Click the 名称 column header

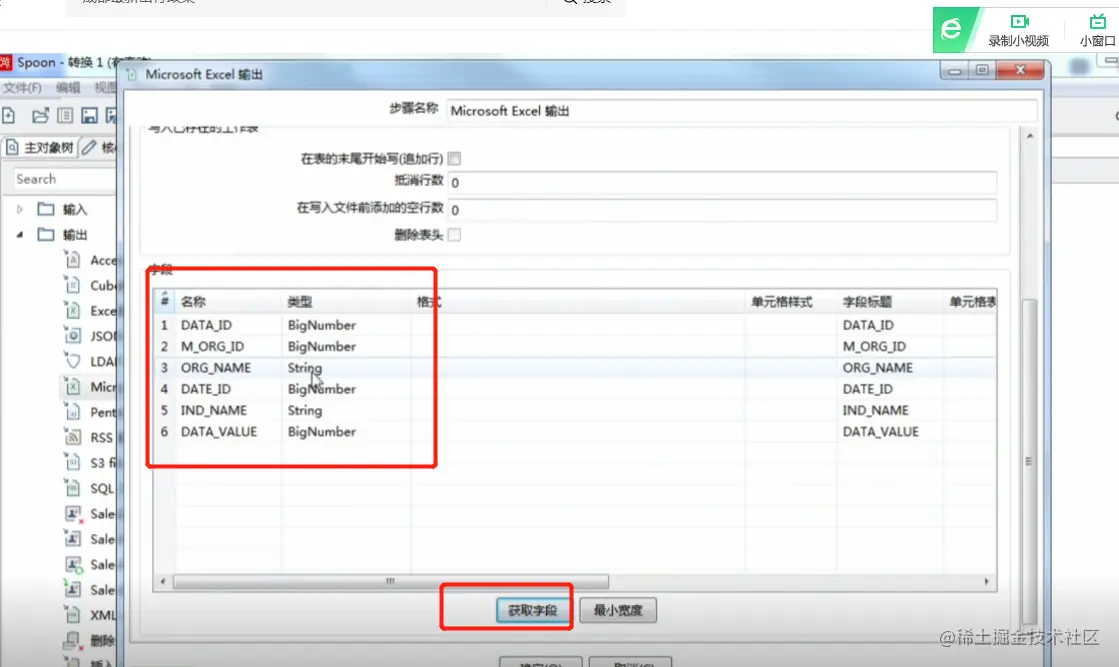(228, 302)
